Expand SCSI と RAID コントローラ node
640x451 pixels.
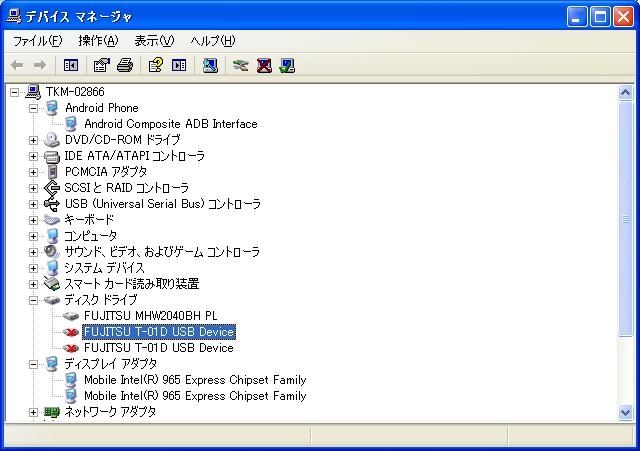point(33,188)
